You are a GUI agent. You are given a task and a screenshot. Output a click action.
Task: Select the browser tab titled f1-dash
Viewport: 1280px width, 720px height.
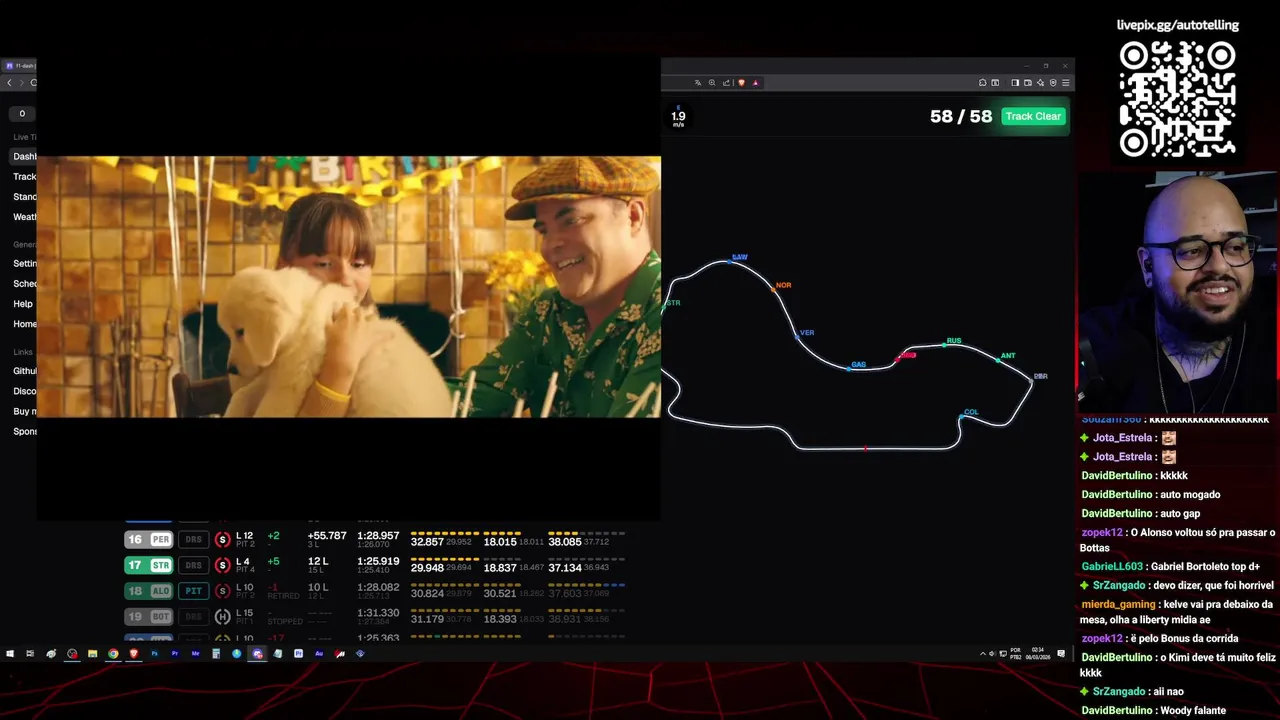(20, 66)
